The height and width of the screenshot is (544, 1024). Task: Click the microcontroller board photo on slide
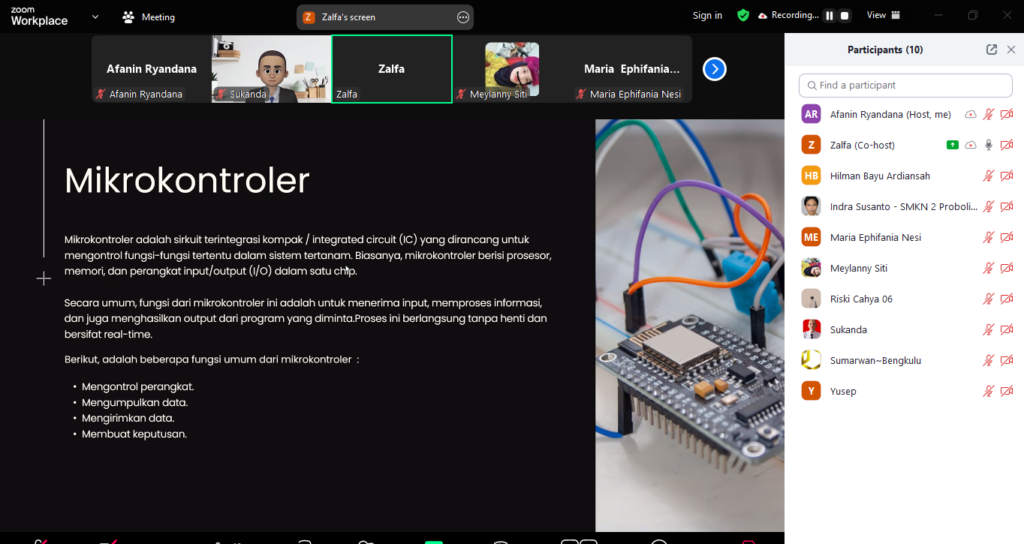[690, 325]
